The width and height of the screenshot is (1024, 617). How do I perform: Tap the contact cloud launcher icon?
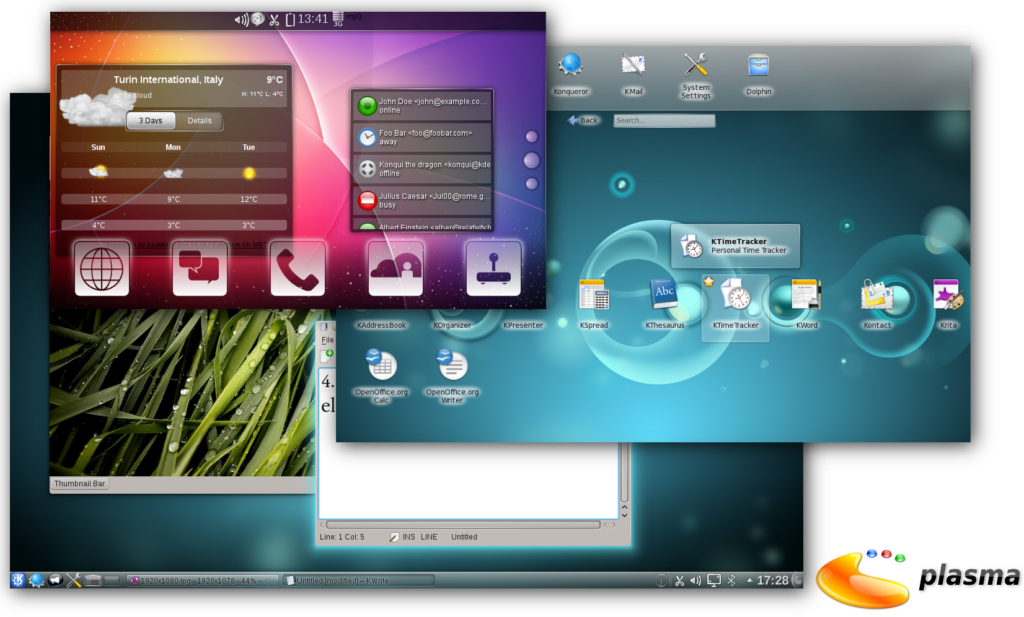[395, 268]
